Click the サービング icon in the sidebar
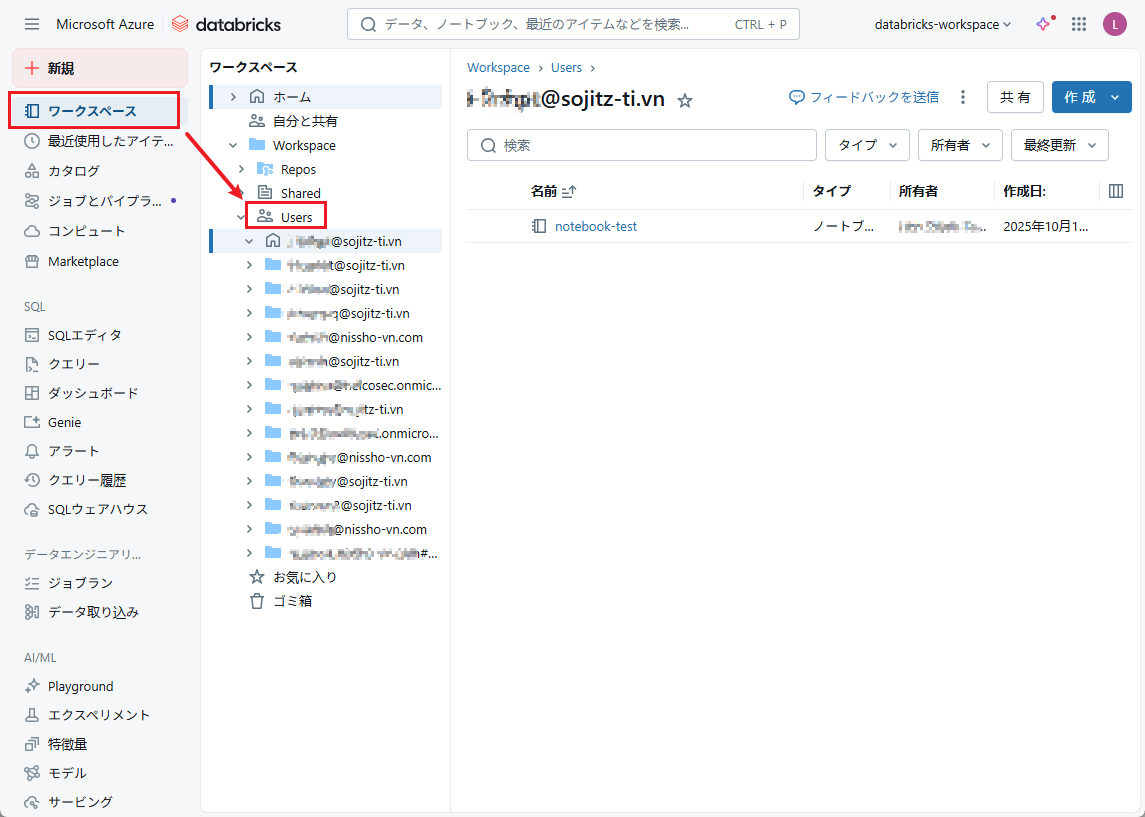 coord(31,802)
